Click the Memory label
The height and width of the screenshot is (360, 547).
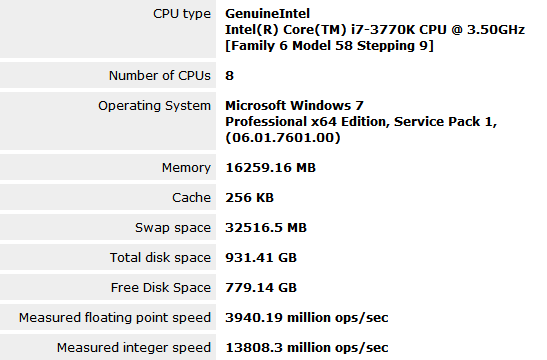click(186, 168)
